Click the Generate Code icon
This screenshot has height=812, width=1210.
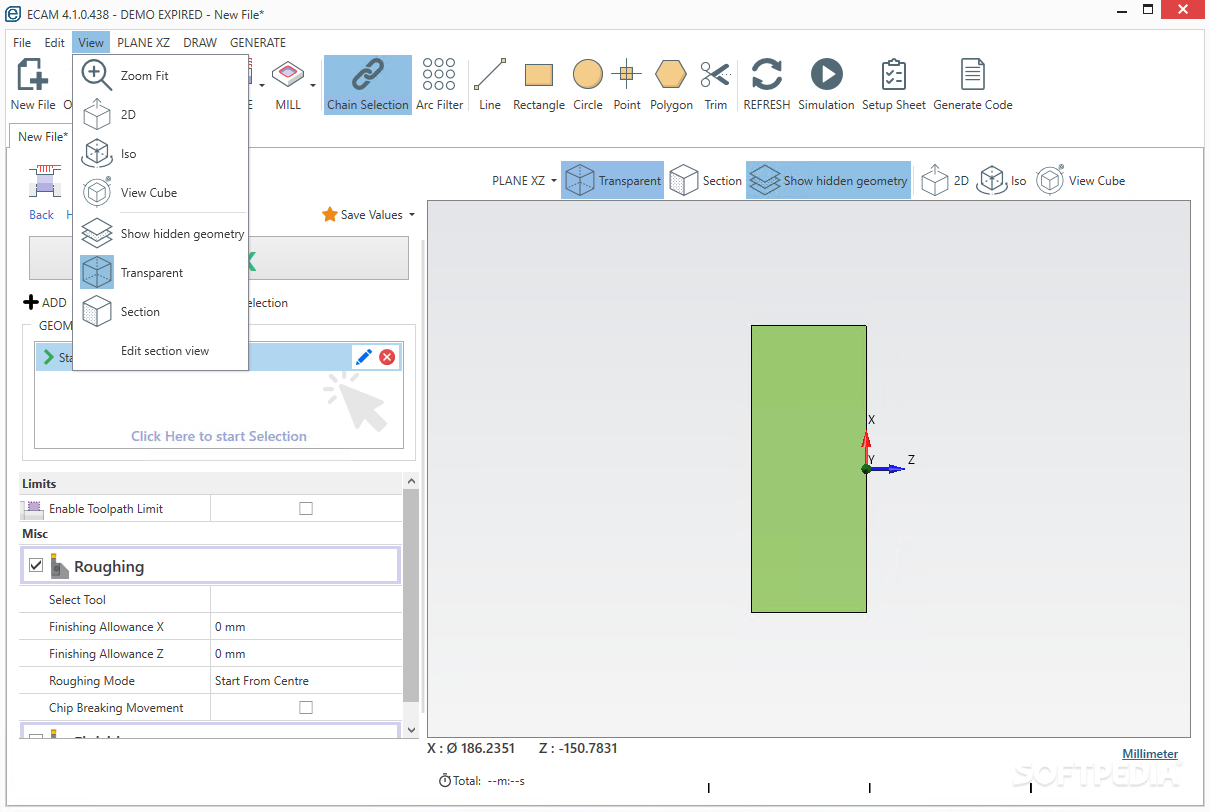[973, 84]
